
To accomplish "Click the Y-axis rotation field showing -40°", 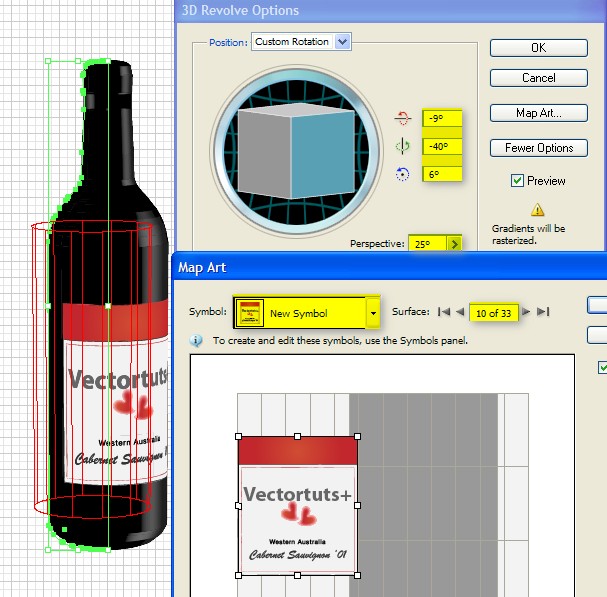I will (x=442, y=146).
